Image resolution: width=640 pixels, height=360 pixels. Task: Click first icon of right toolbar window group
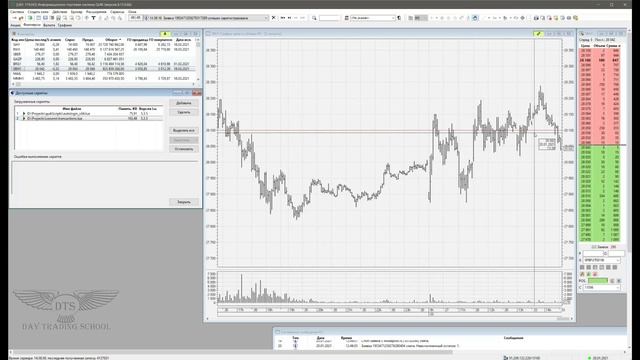(x=536, y=18)
